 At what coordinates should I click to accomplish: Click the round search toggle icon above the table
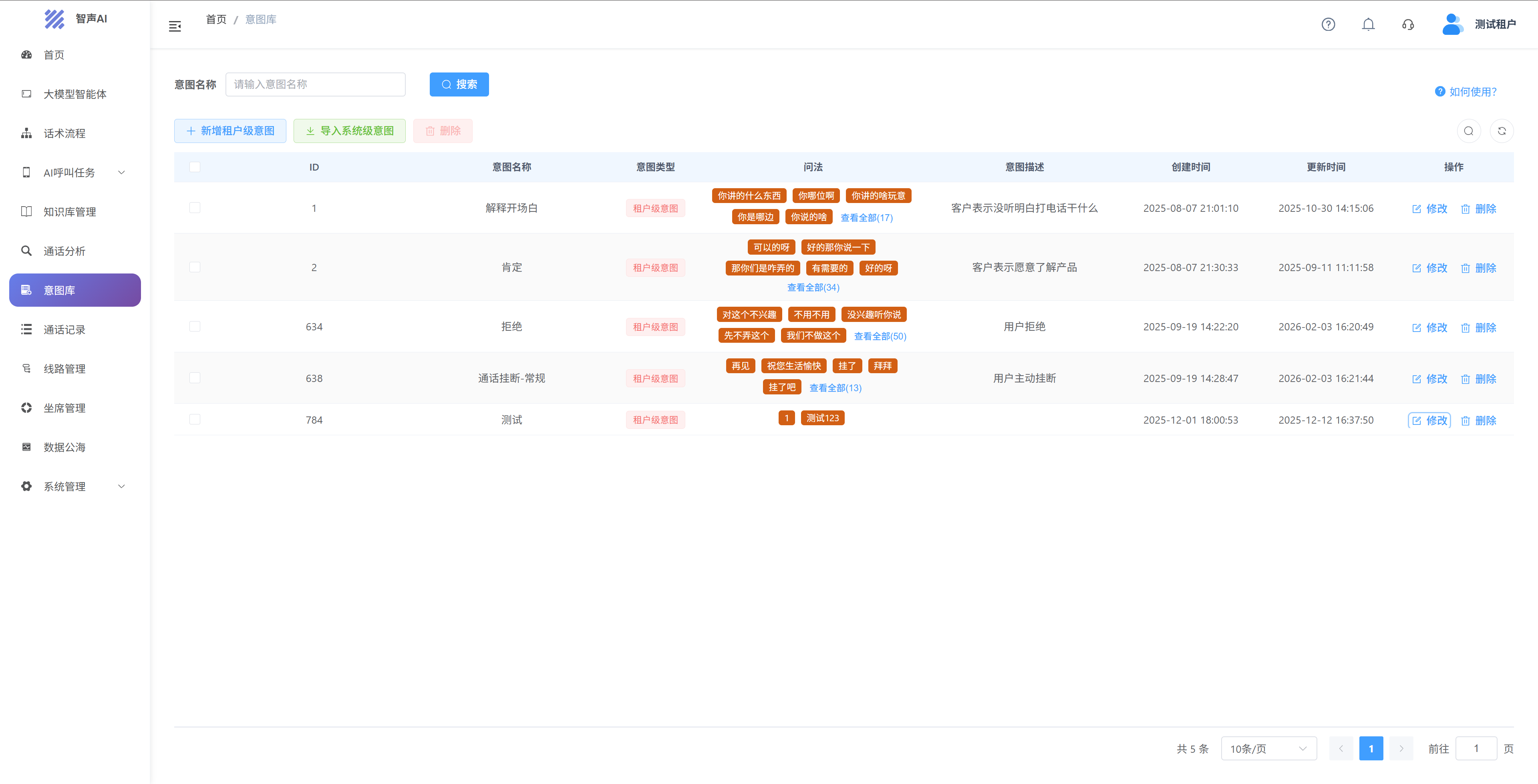coord(1468,131)
